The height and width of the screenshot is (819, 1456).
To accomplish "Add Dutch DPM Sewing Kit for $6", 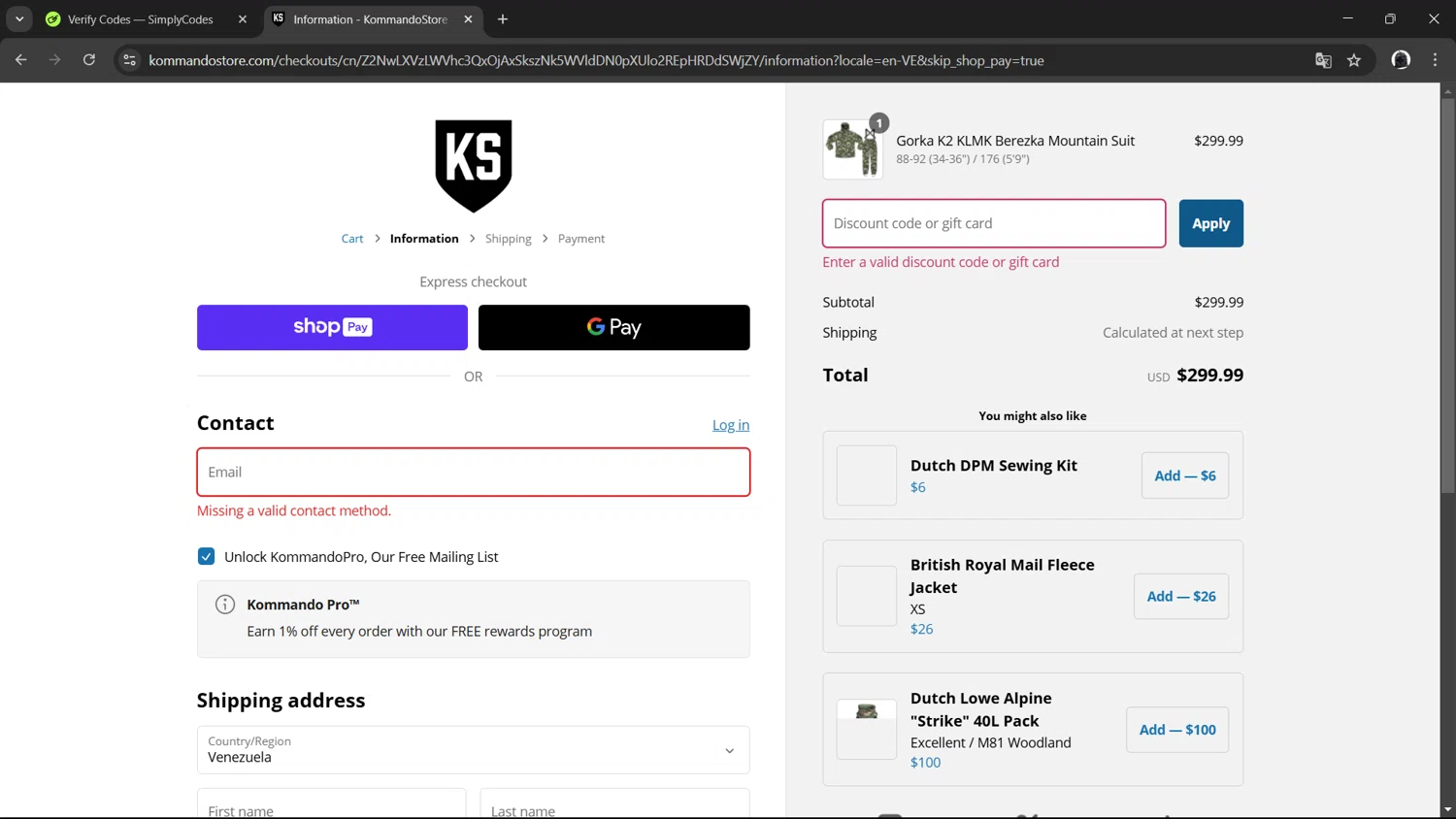I will coord(1185,475).
